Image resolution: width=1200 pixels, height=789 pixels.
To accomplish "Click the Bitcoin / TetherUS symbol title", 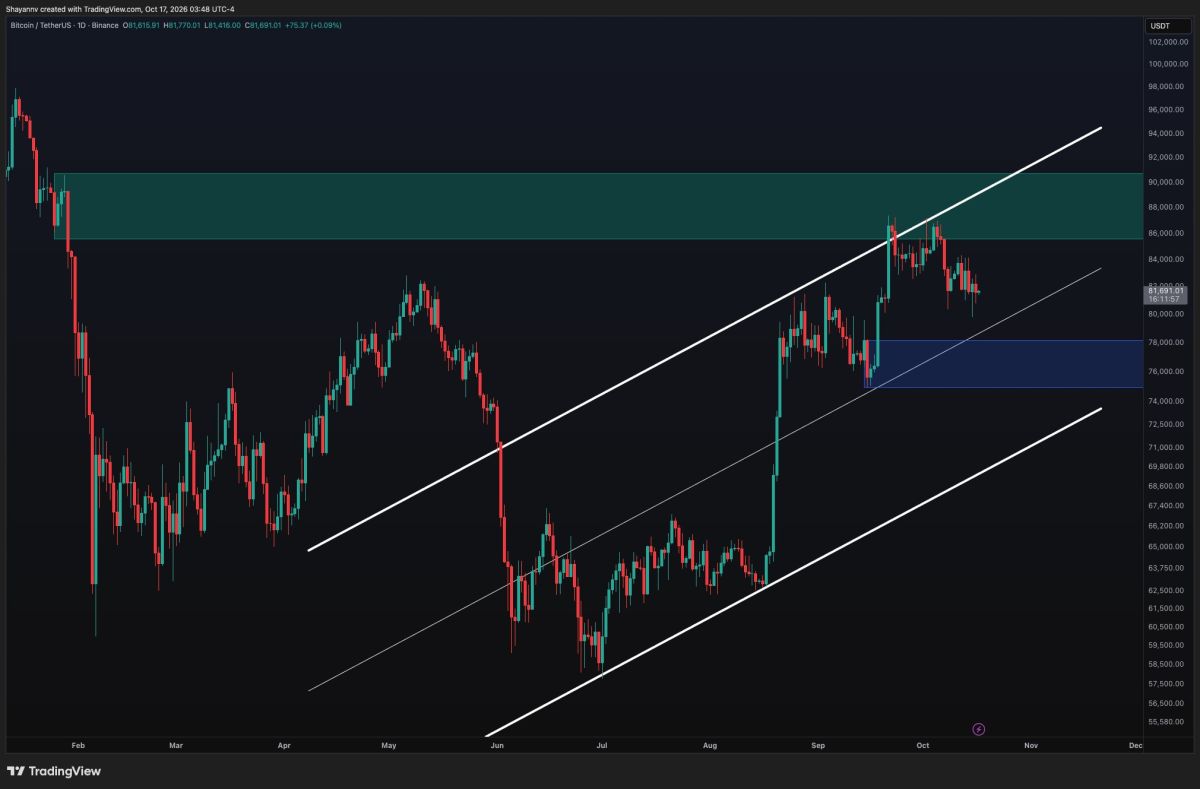I will coord(64,25).
